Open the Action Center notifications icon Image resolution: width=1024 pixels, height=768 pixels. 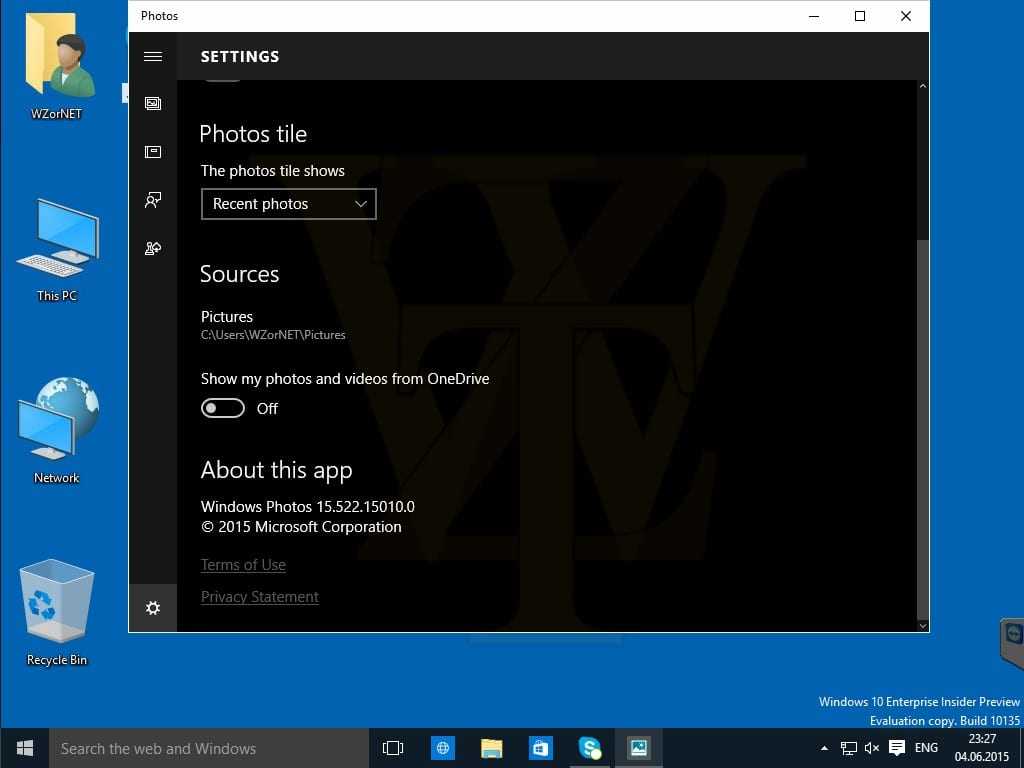pos(897,748)
